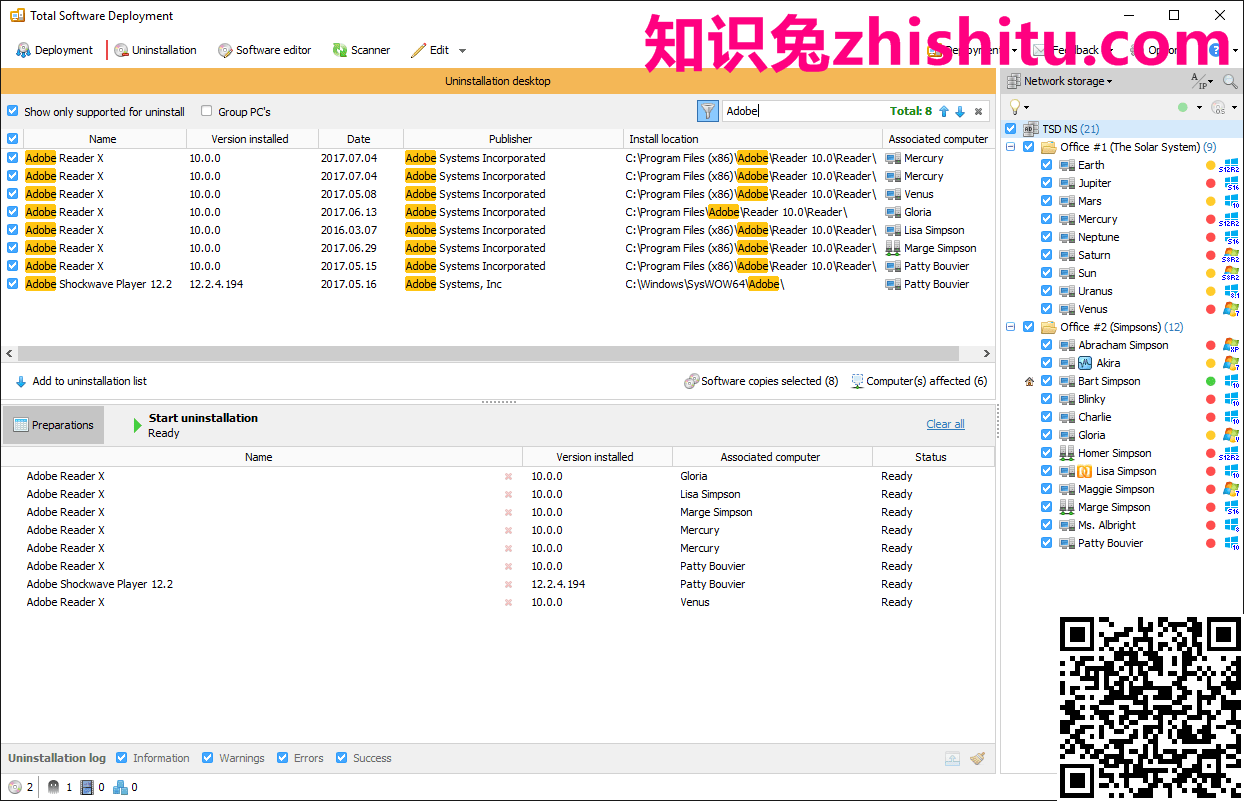Select Bart Simpson in the network tree

pos(1109,381)
